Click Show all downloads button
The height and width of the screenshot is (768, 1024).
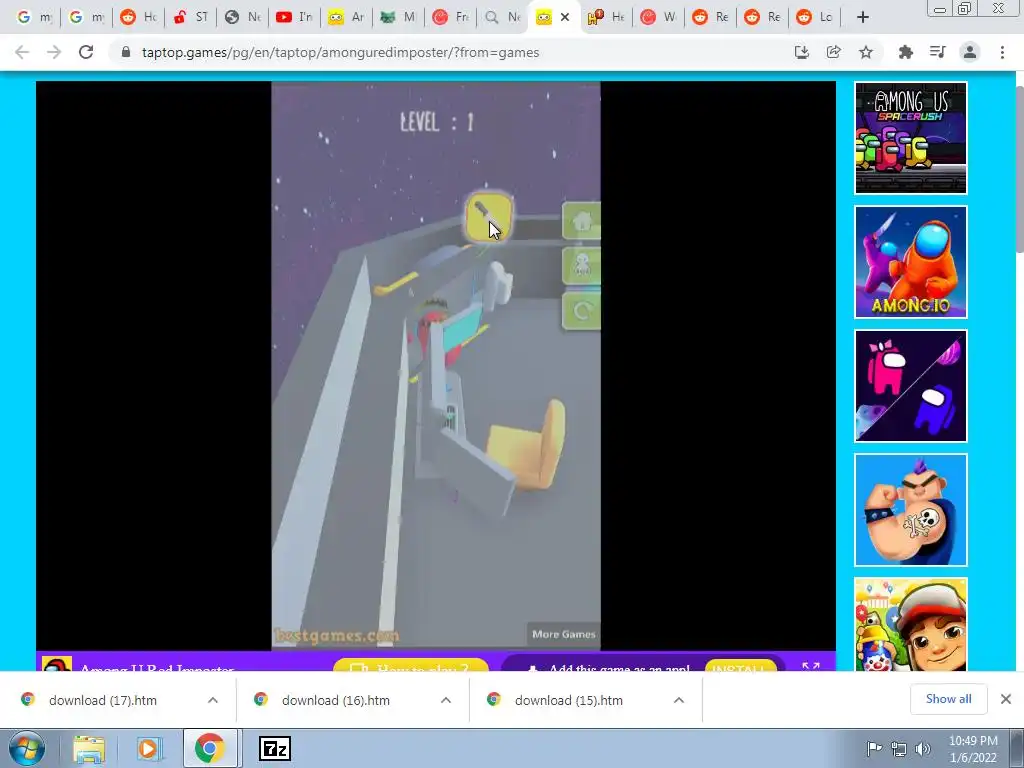tap(948, 699)
